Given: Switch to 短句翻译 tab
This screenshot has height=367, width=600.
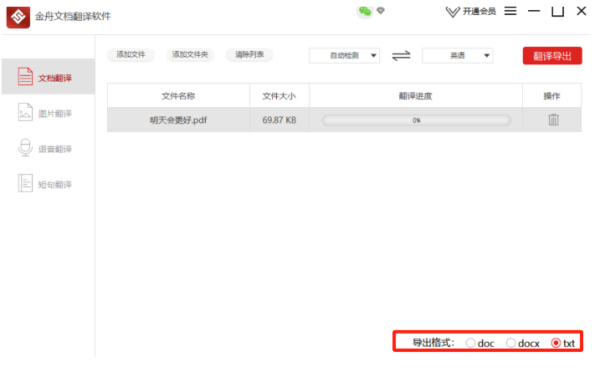Looking at the screenshot, I should point(45,184).
